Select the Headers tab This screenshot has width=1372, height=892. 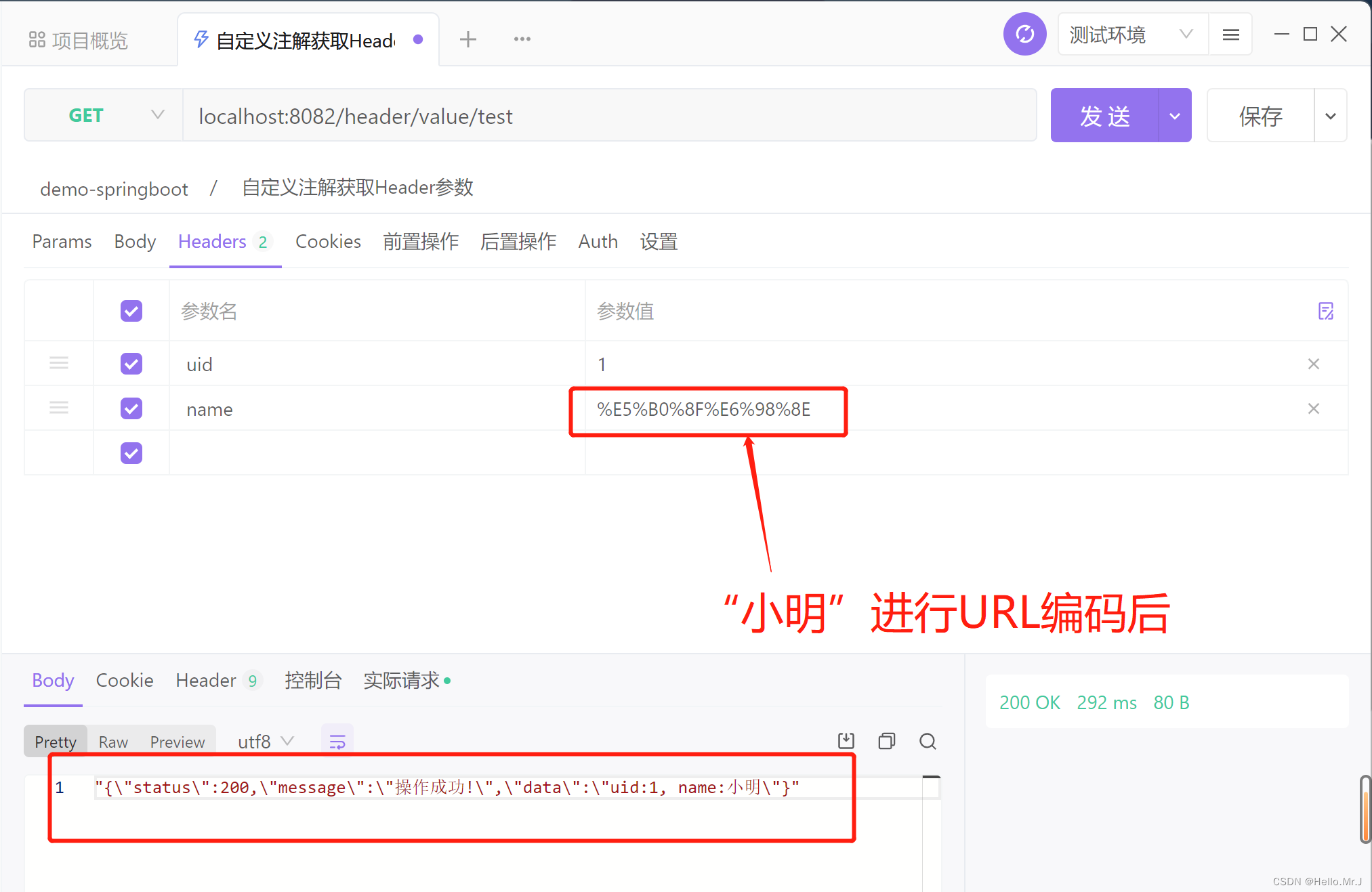[225, 242]
